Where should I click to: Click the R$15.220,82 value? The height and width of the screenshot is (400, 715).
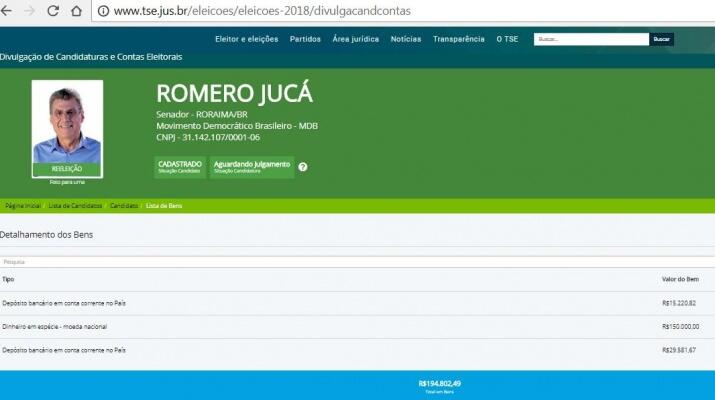click(679, 303)
